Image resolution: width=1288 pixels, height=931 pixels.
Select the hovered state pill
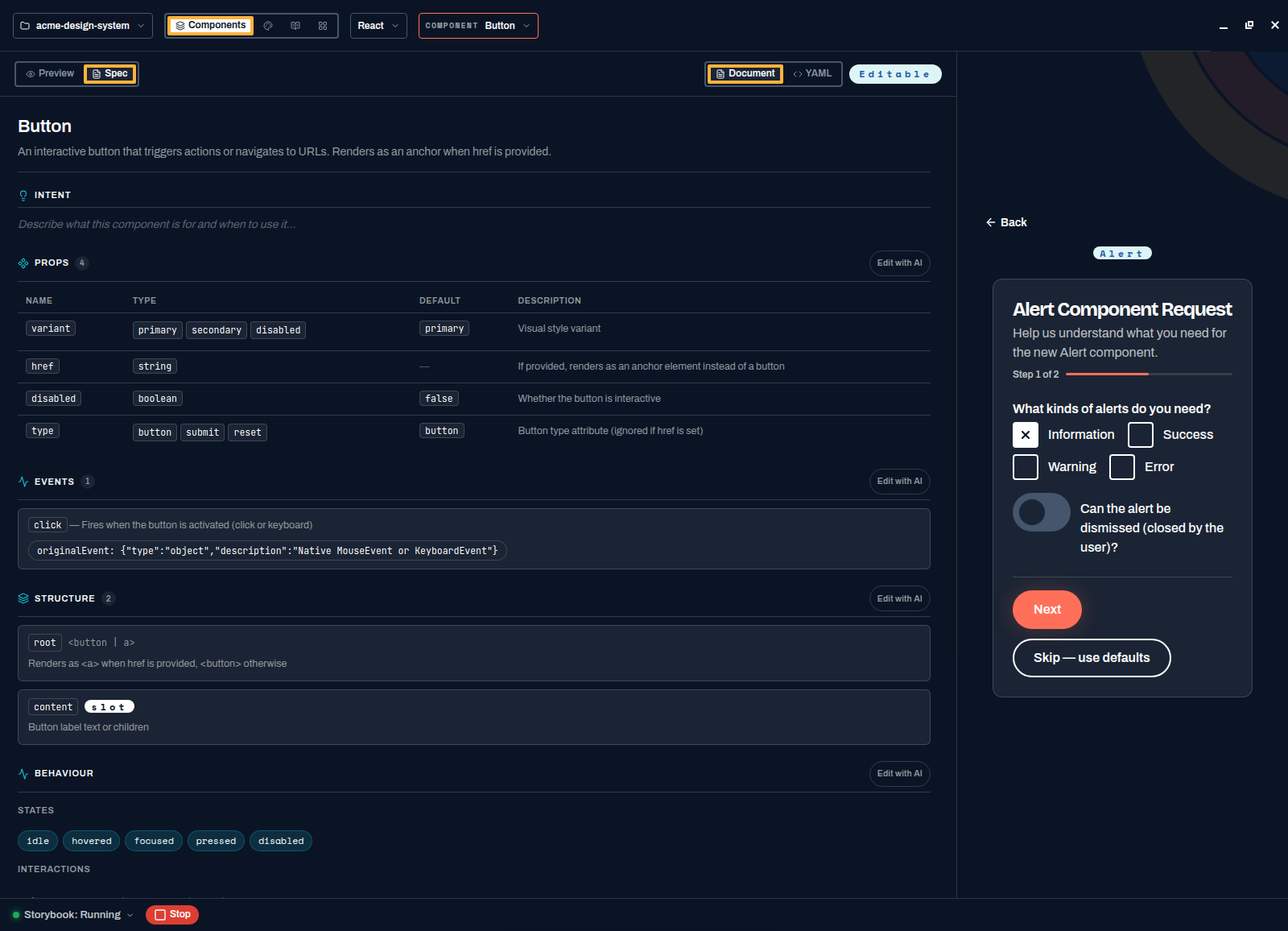[x=92, y=841]
